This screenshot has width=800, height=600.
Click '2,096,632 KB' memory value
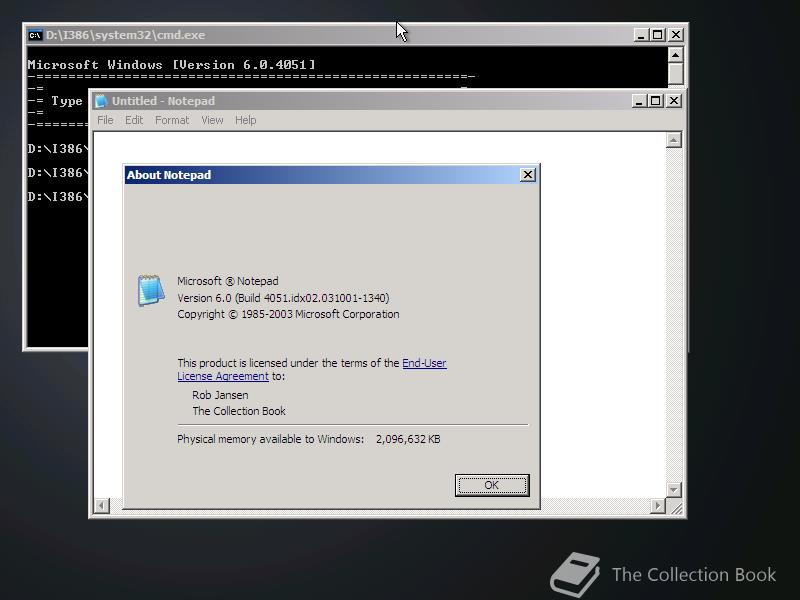(x=408, y=439)
